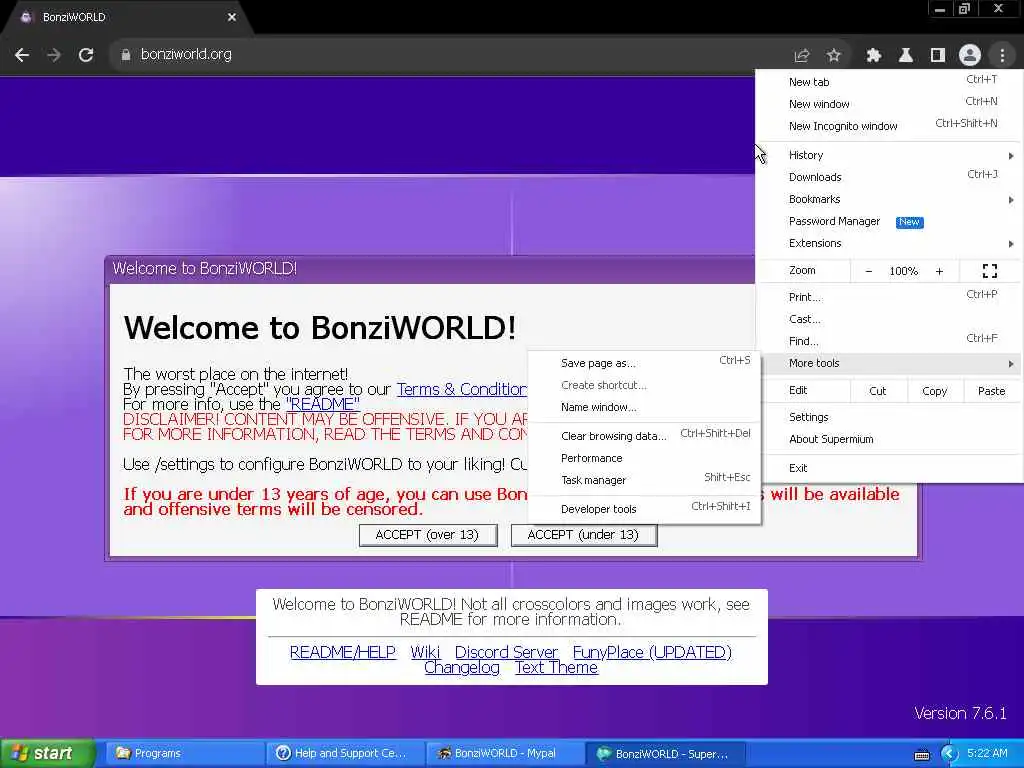The width and height of the screenshot is (1024, 768).
Task: Open Settings from the browser menu
Action: 889,417
